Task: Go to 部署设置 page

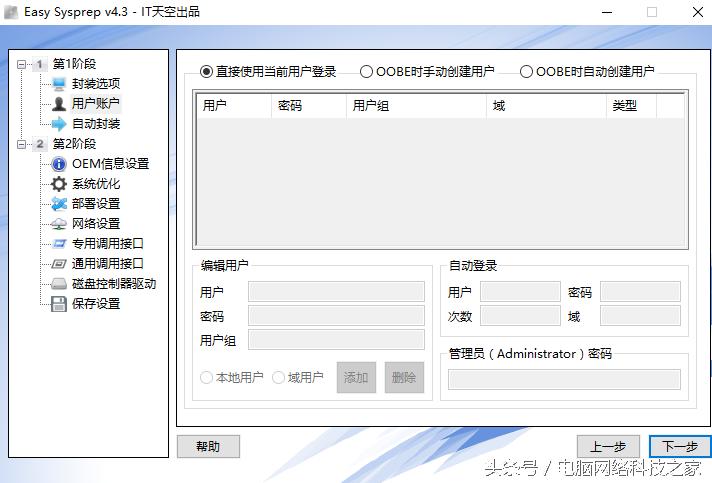Action: click(x=96, y=204)
